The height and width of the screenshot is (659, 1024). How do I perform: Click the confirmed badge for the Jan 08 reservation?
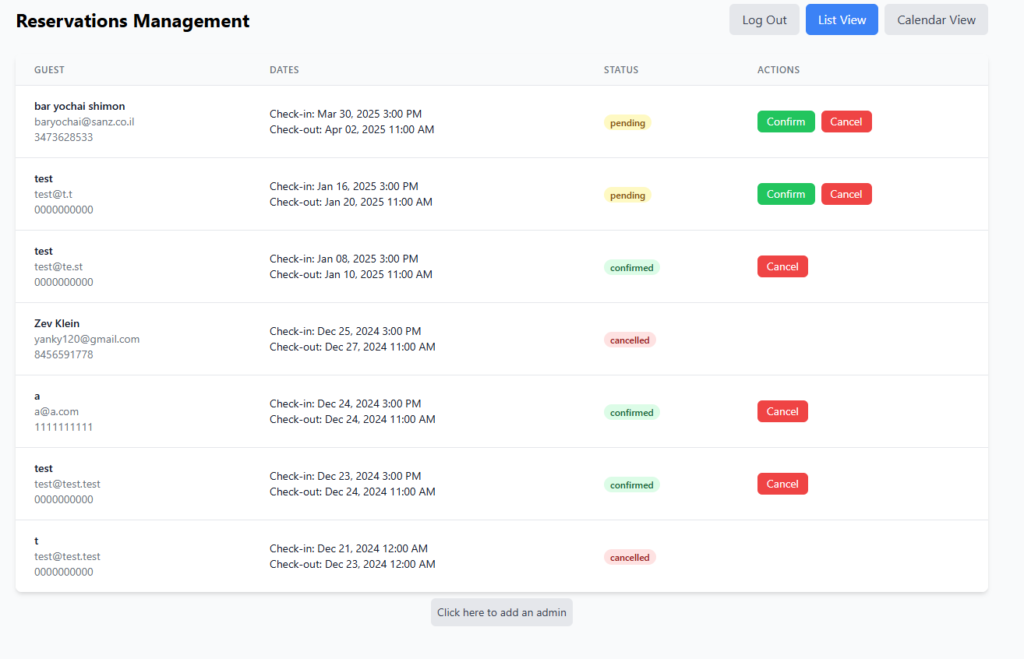tap(631, 268)
